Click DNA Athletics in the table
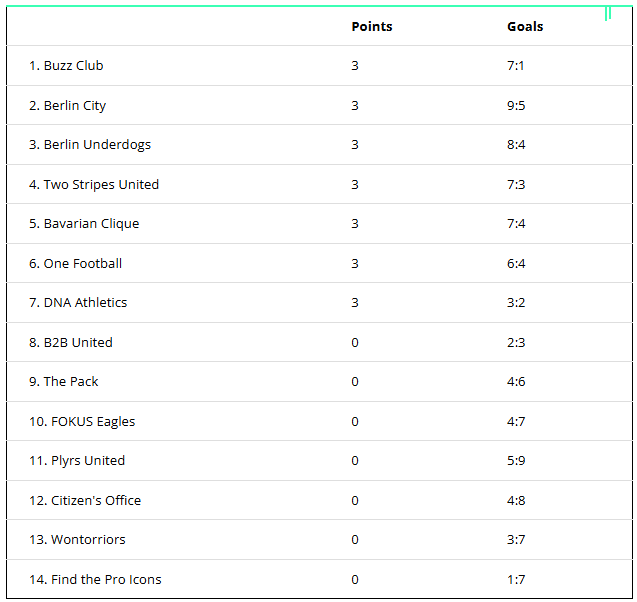Screen dimensions: 637x602 pyautogui.click(x=78, y=303)
